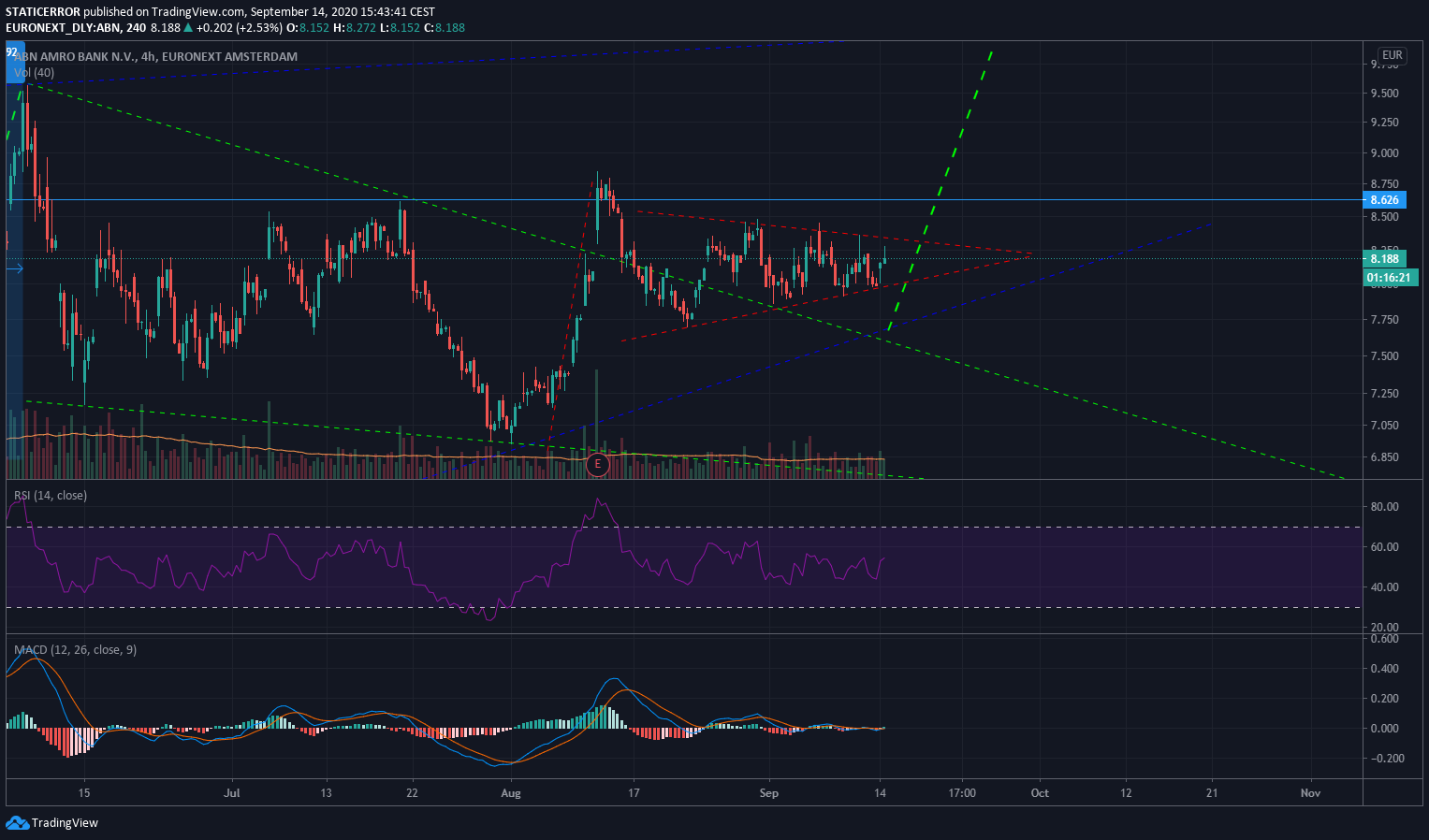Click the Nov date on time axis
Viewport: 1429px width, 840px height.
coord(1311,793)
